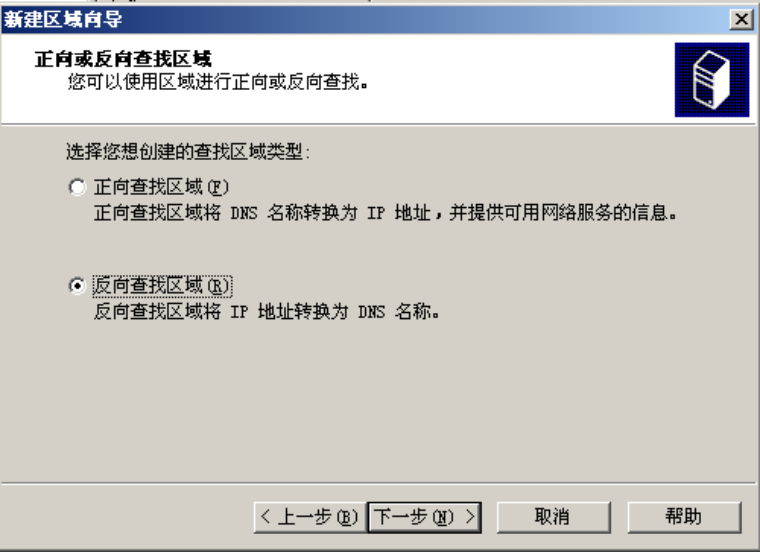Go to next step with 下一步(N)
Screen dimensions: 760x552
click(425, 517)
